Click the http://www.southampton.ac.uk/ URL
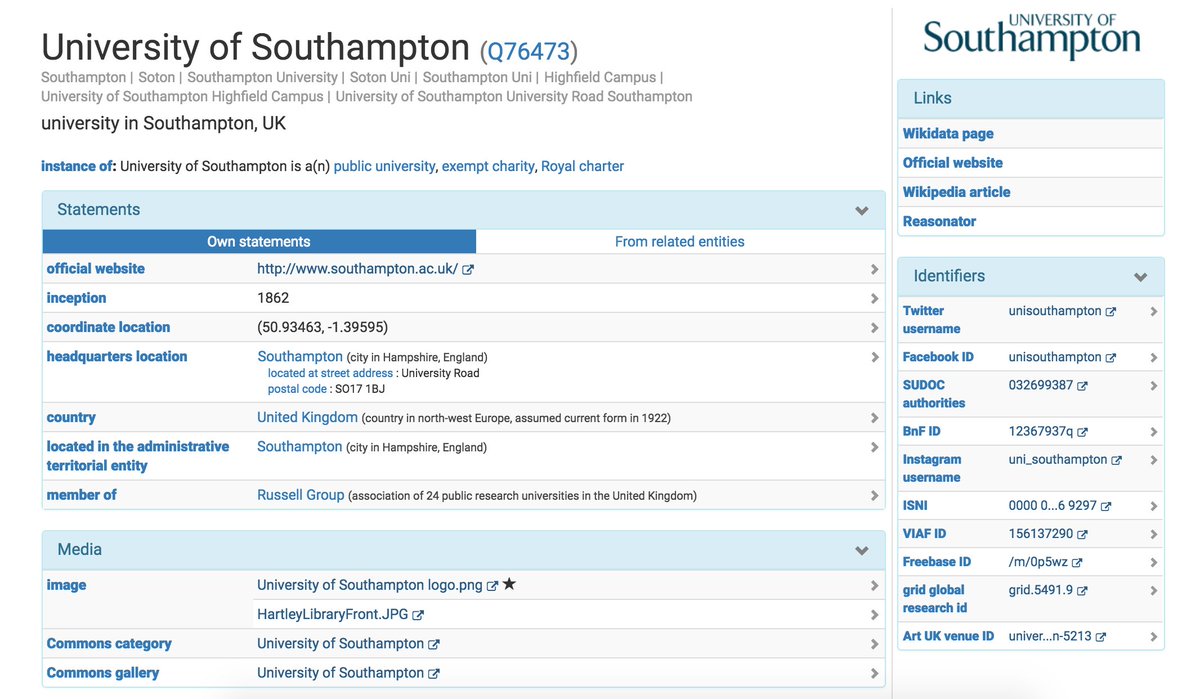Image resolution: width=1200 pixels, height=699 pixels. (x=357, y=269)
